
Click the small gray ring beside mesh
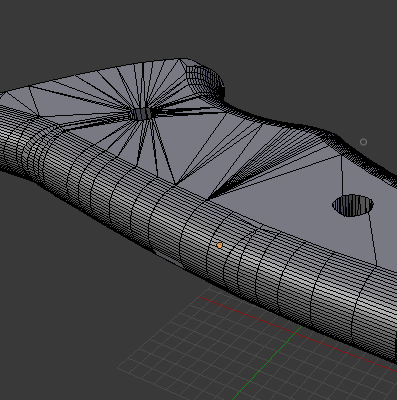tap(363, 142)
